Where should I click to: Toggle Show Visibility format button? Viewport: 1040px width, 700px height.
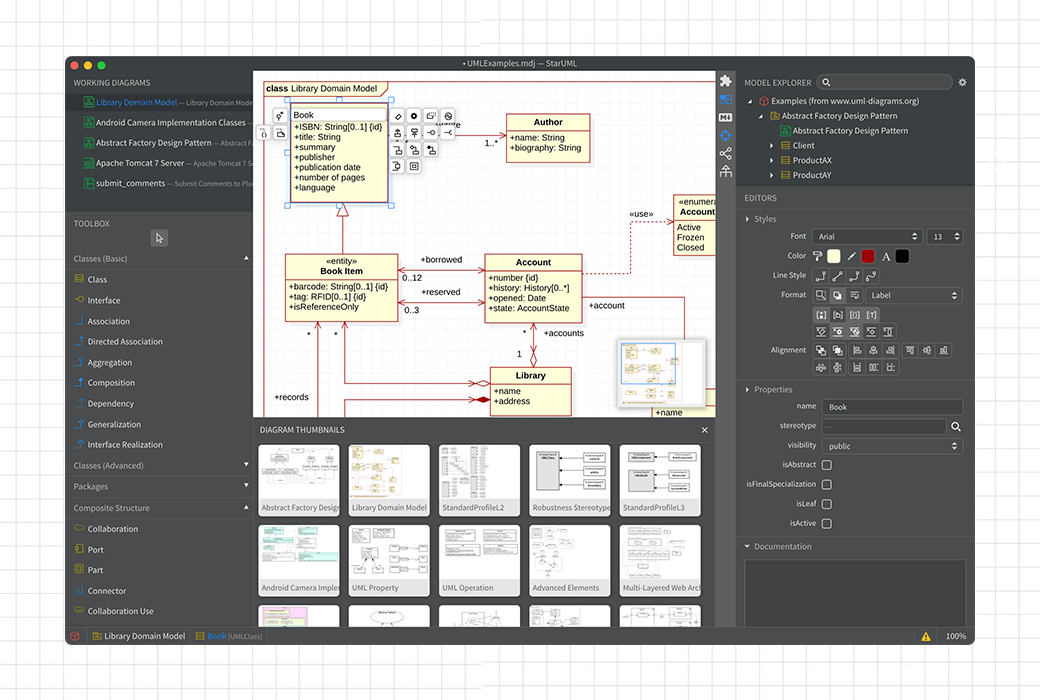tap(821, 315)
